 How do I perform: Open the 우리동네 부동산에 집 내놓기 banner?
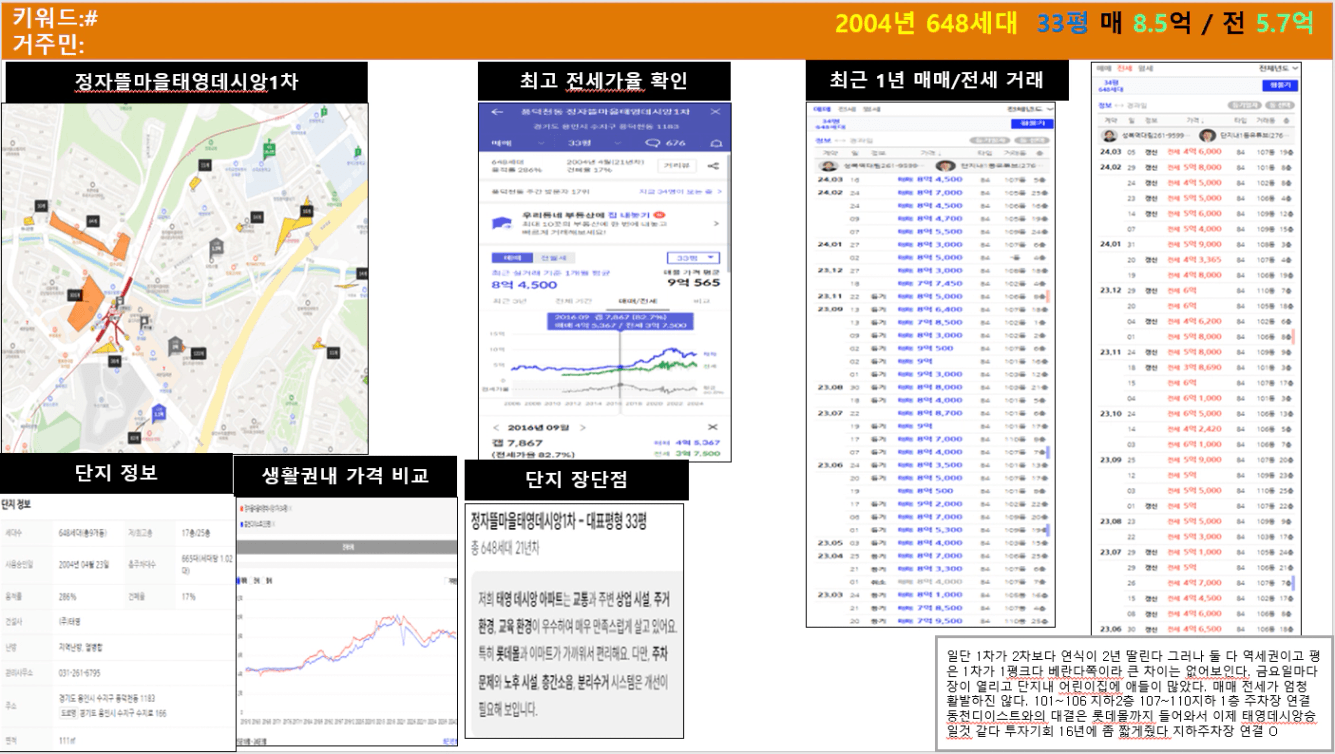point(605,224)
